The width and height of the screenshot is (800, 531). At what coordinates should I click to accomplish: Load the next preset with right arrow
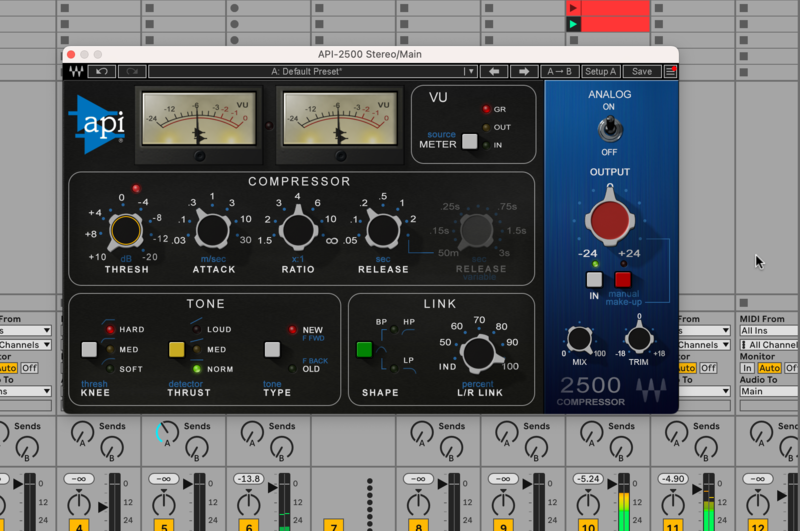pos(522,72)
